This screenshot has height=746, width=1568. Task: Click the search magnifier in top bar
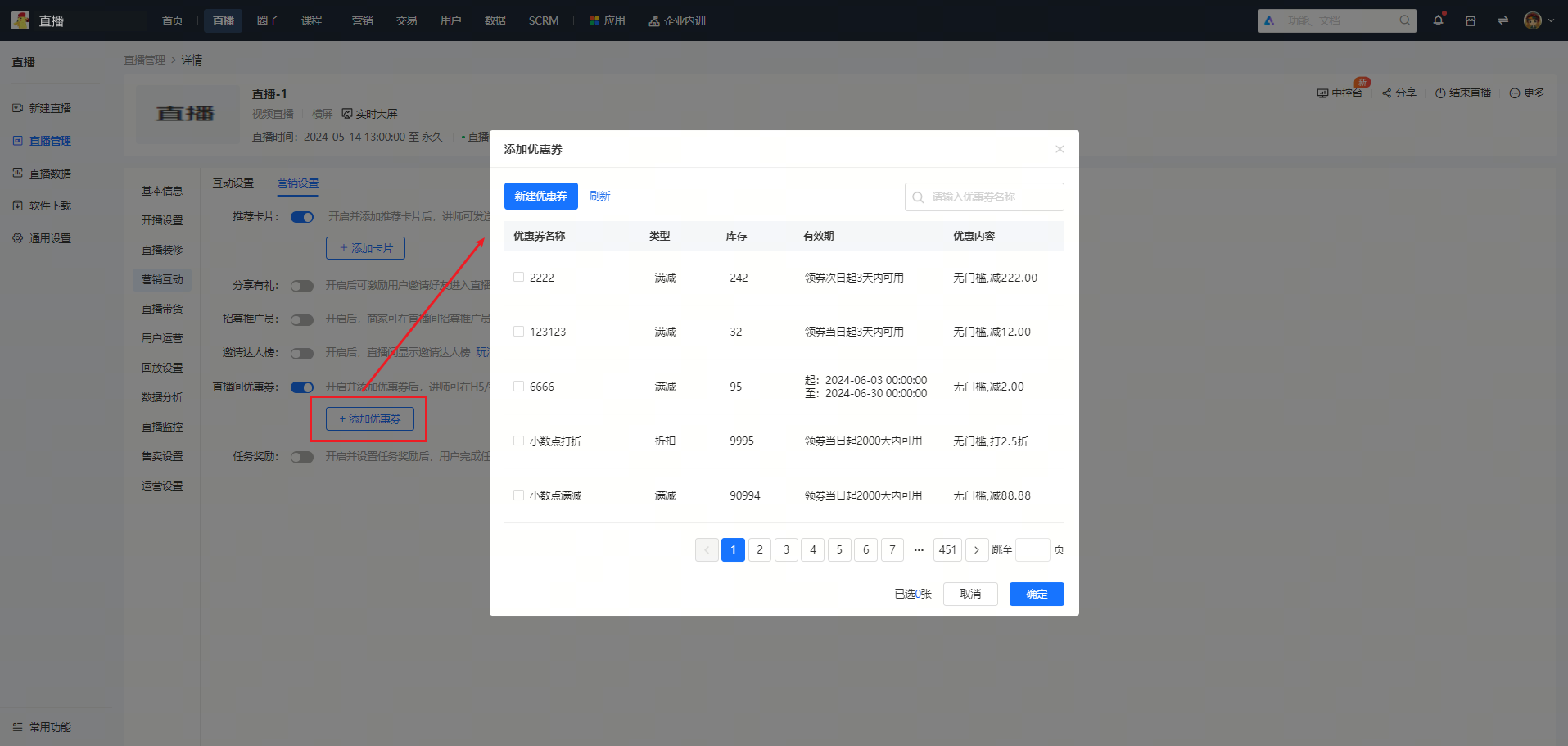tap(1404, 20)
